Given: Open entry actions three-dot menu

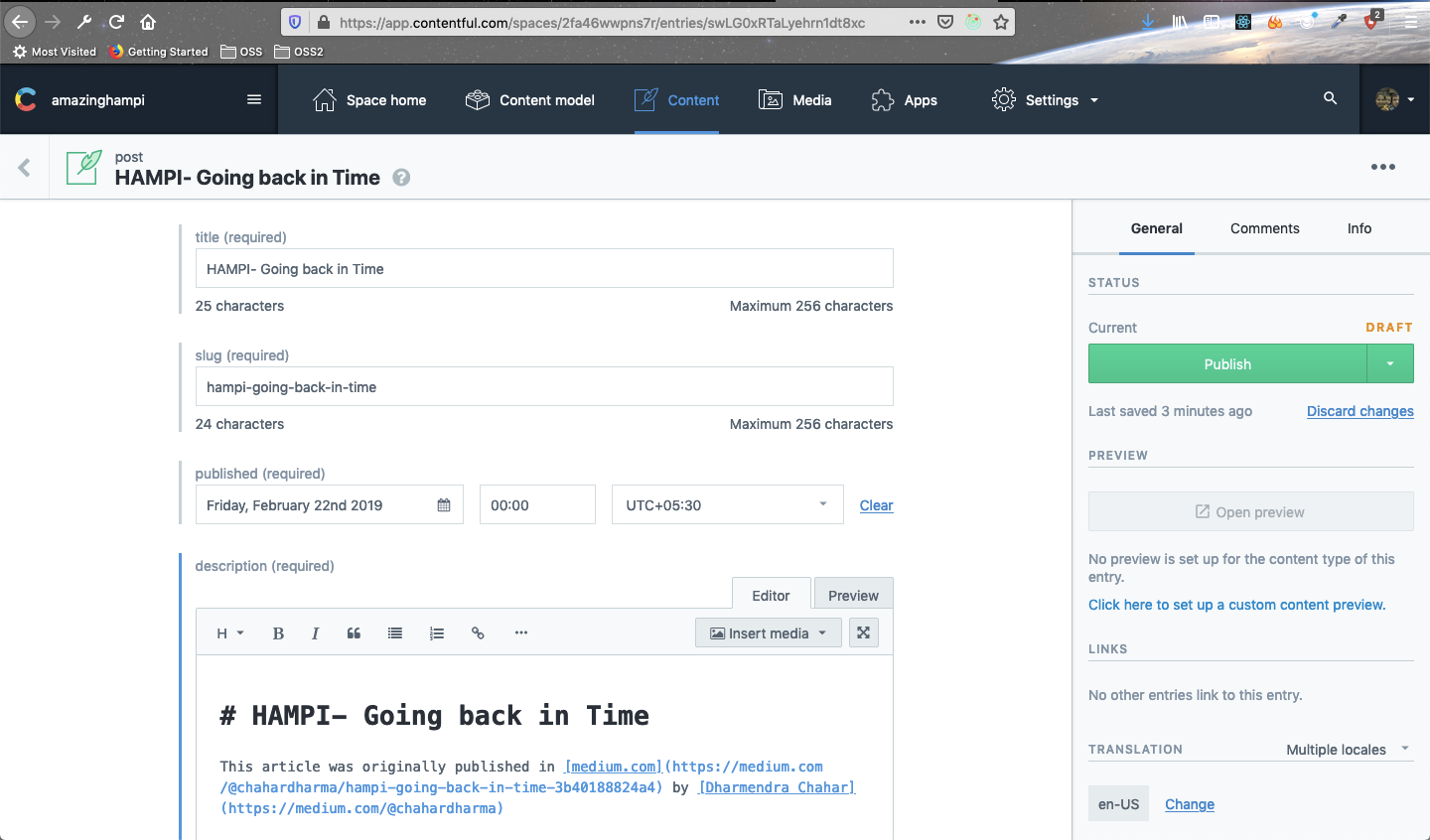Looking at the screenshot, I should tap(1383, 167).
